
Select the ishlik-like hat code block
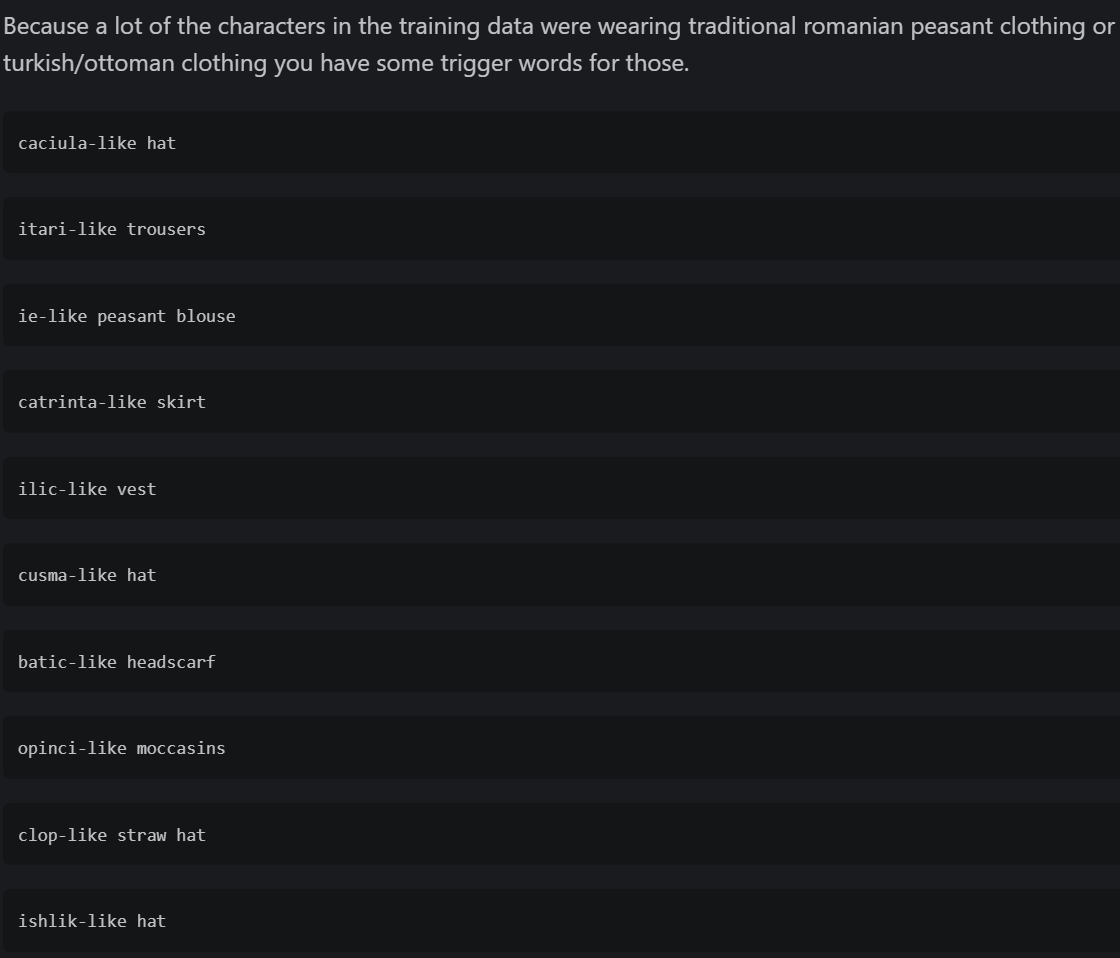[x=561, y=920]
